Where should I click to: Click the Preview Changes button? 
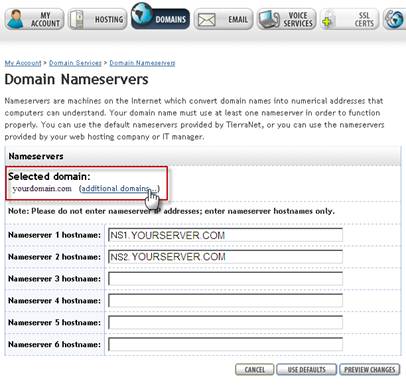click(x=369, y=370)
